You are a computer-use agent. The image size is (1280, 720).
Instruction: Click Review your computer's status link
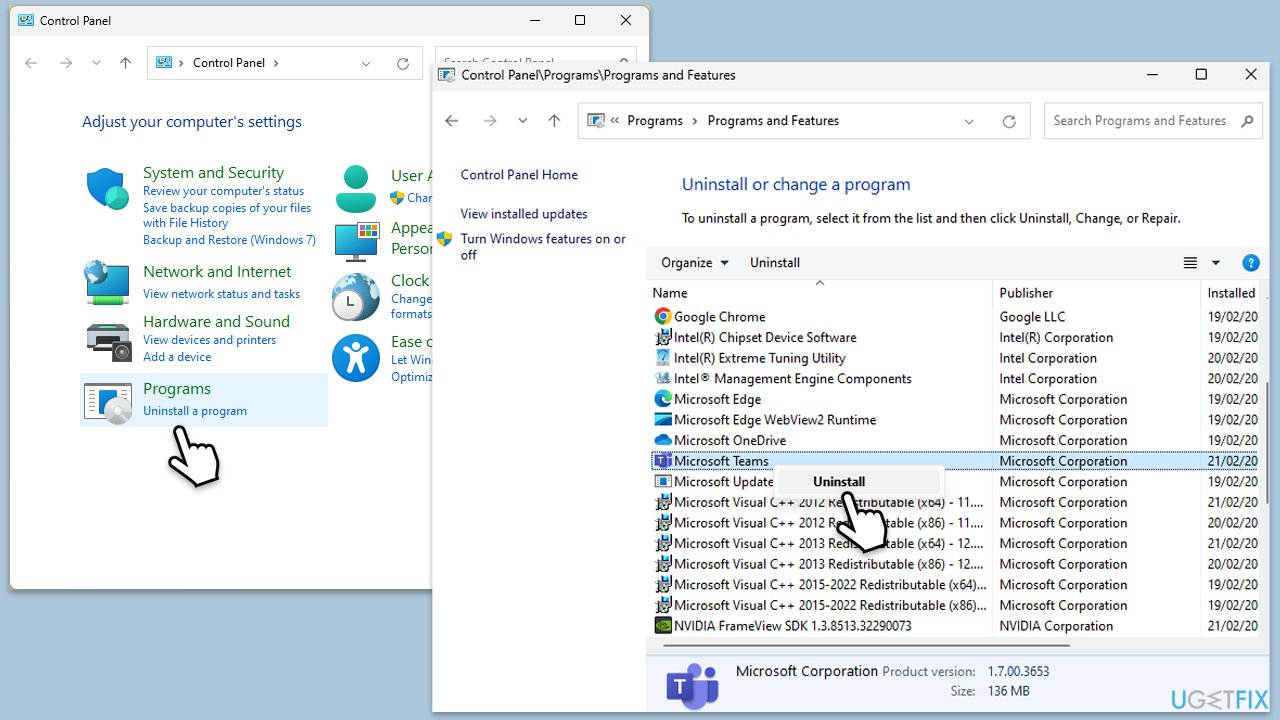point(223,191)
